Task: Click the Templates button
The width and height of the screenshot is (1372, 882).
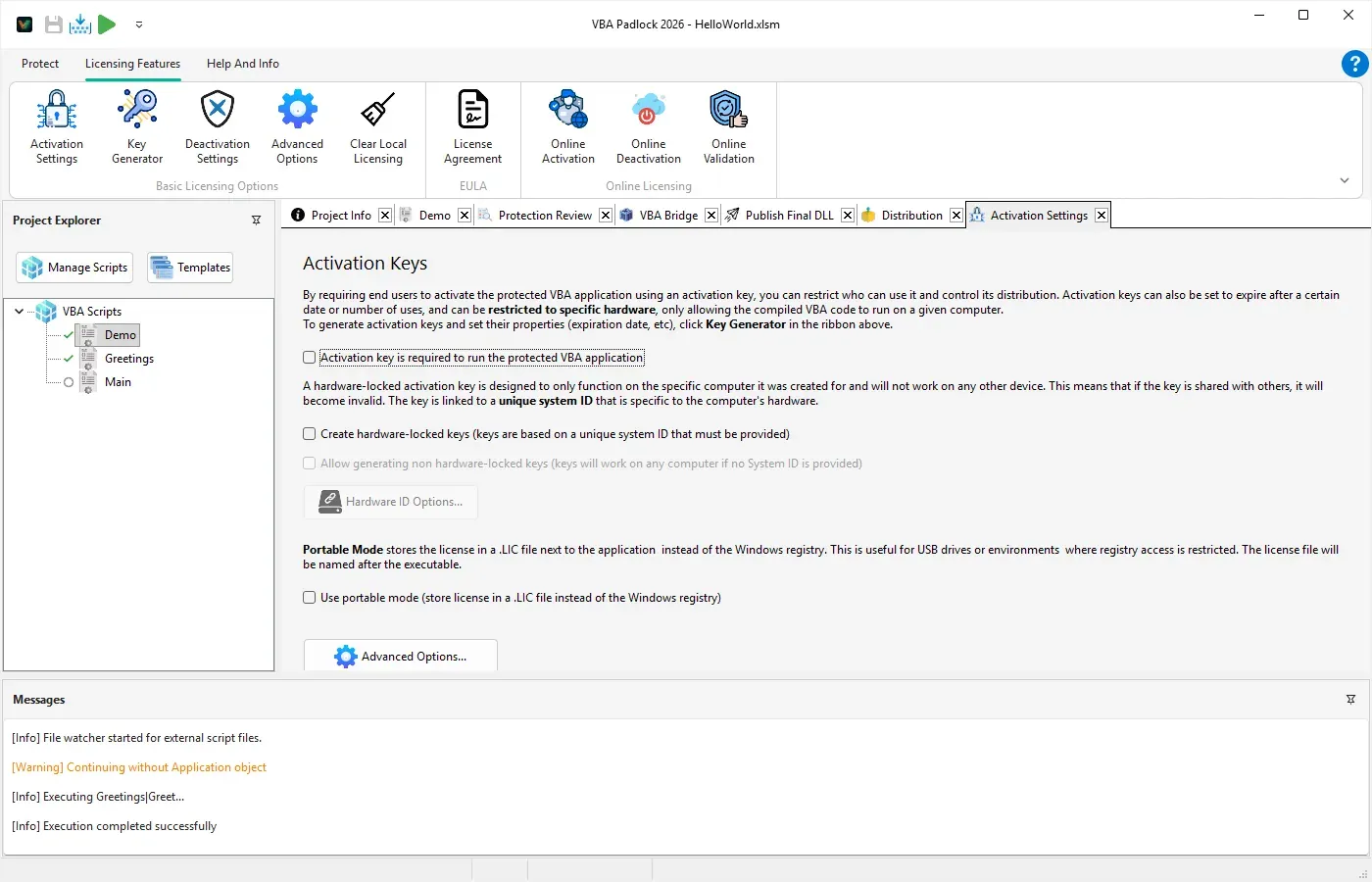Action: click(x=190, y=268)
